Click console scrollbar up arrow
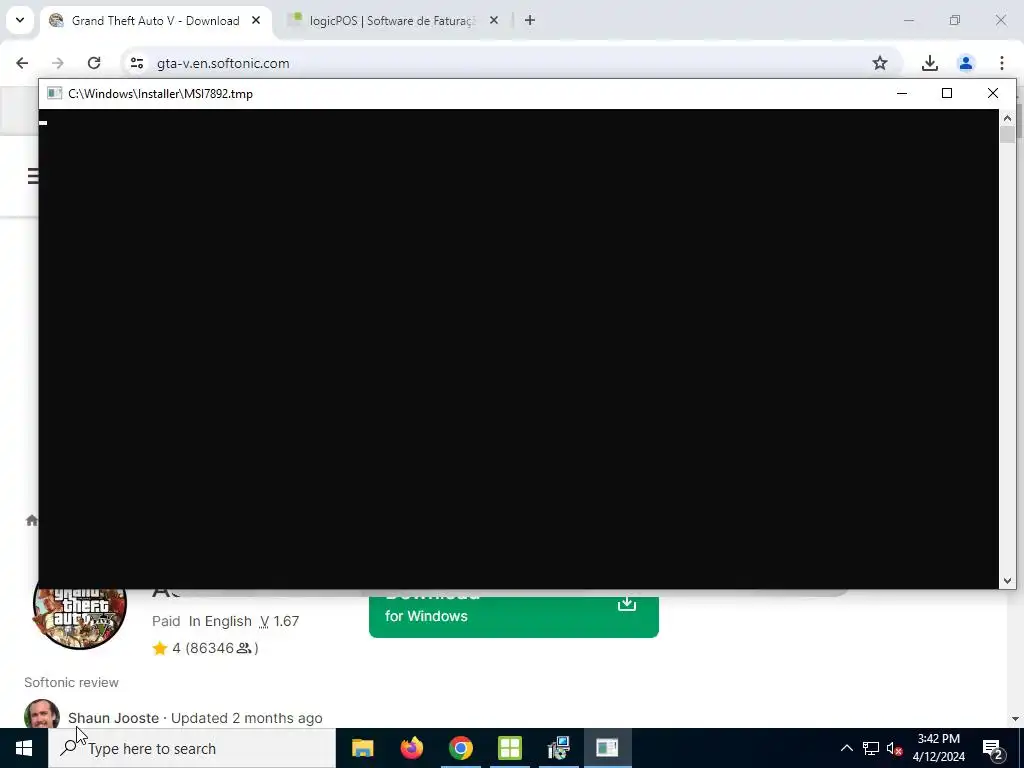The image size is (1024, 768). pyautogui.click(x=1007, y=118)
